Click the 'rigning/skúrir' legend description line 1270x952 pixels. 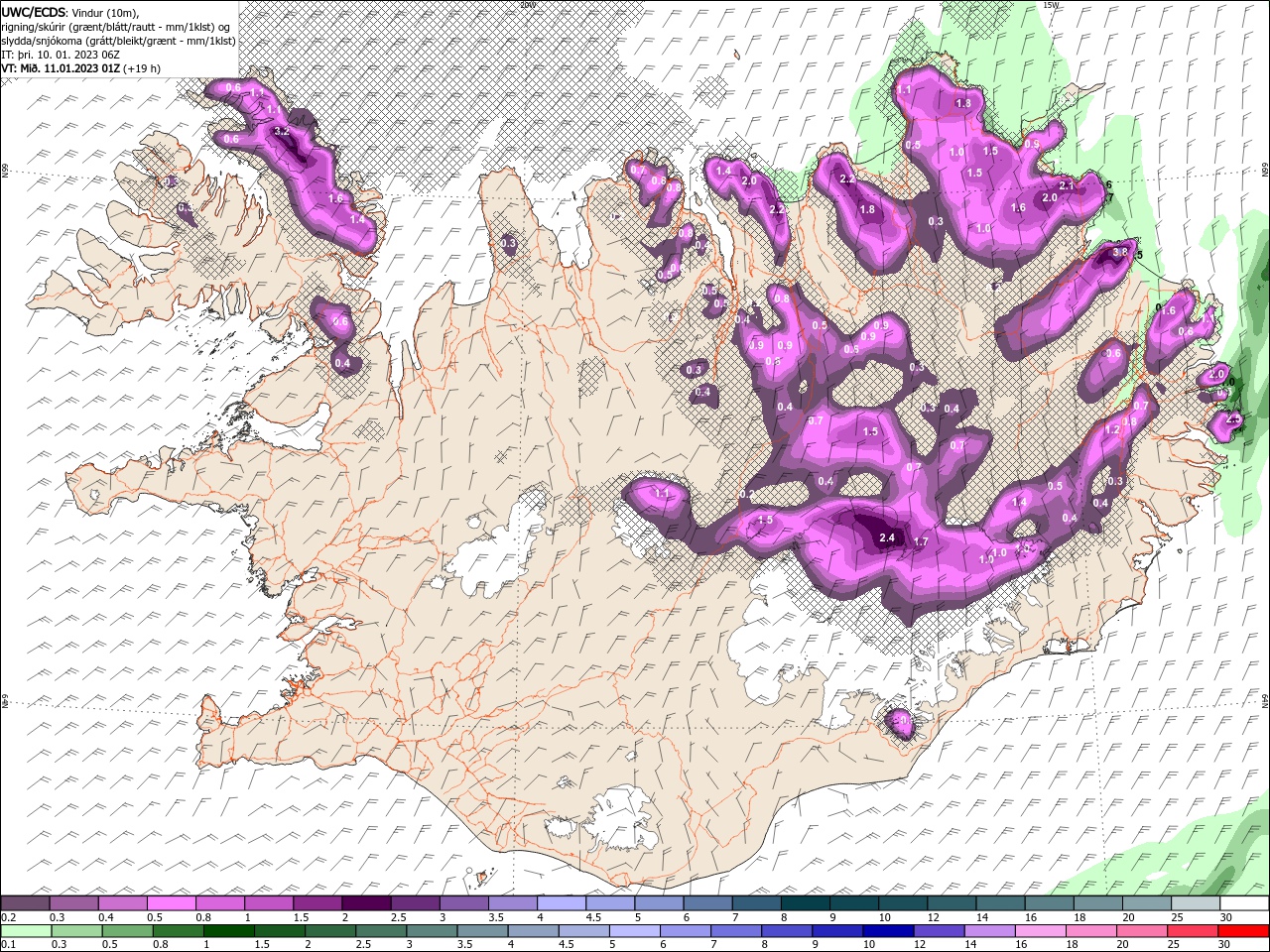[x=116, y=27]
